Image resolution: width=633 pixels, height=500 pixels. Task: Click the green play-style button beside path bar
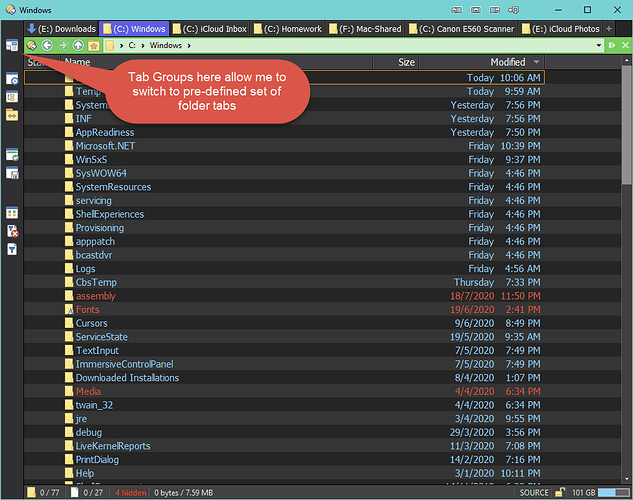(612, 45)
